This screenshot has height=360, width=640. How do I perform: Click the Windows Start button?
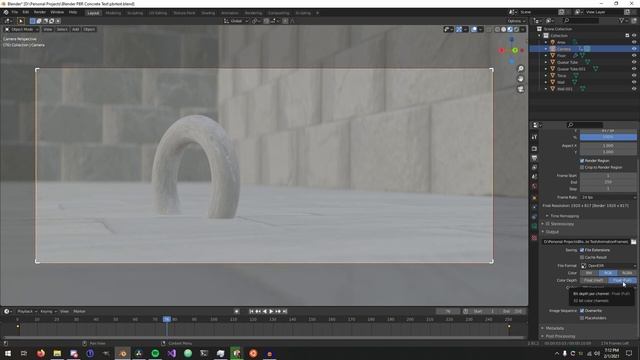[x=7, y=353]
